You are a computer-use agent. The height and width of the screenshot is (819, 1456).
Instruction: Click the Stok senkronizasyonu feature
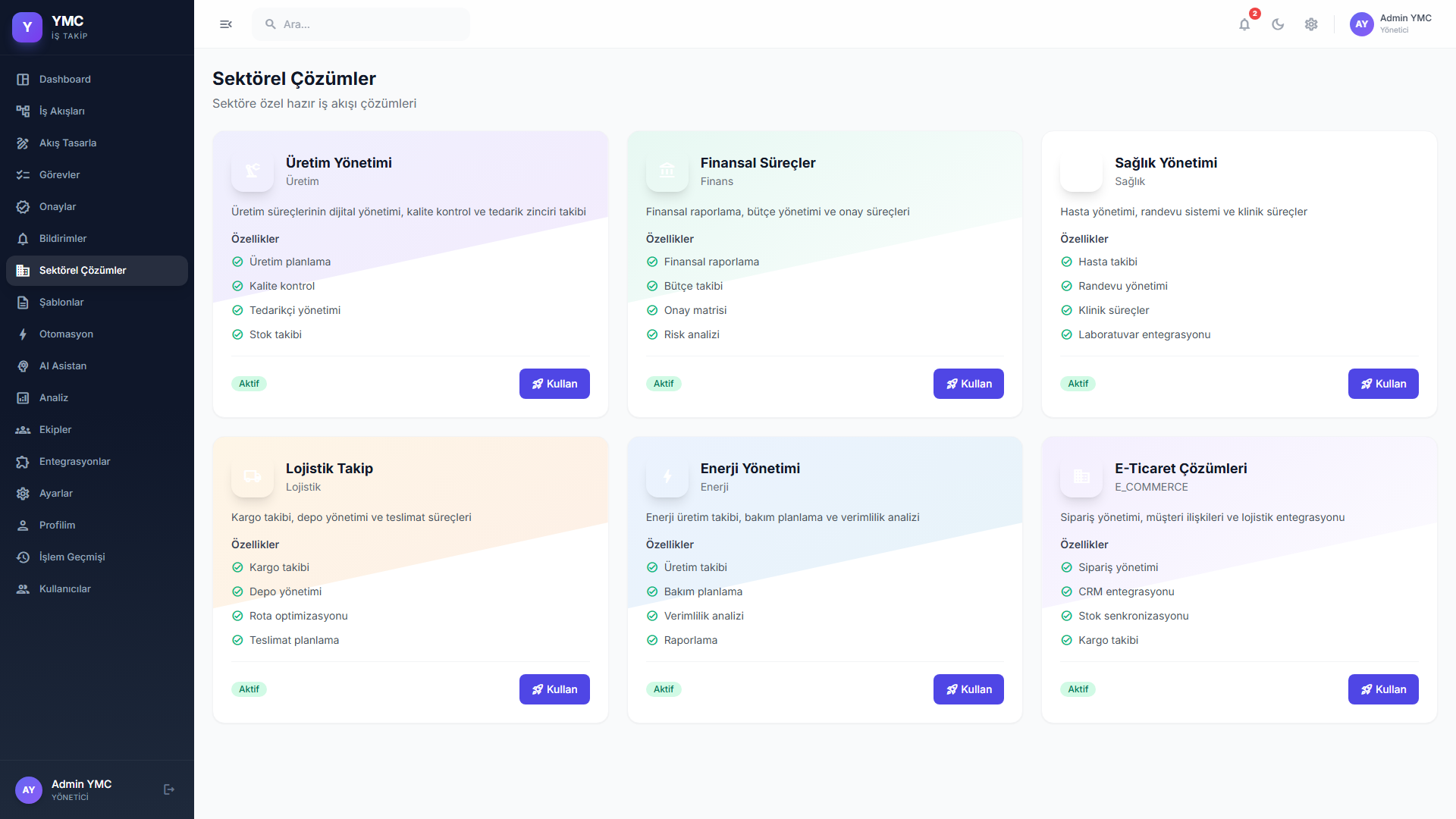(1134, 616)
